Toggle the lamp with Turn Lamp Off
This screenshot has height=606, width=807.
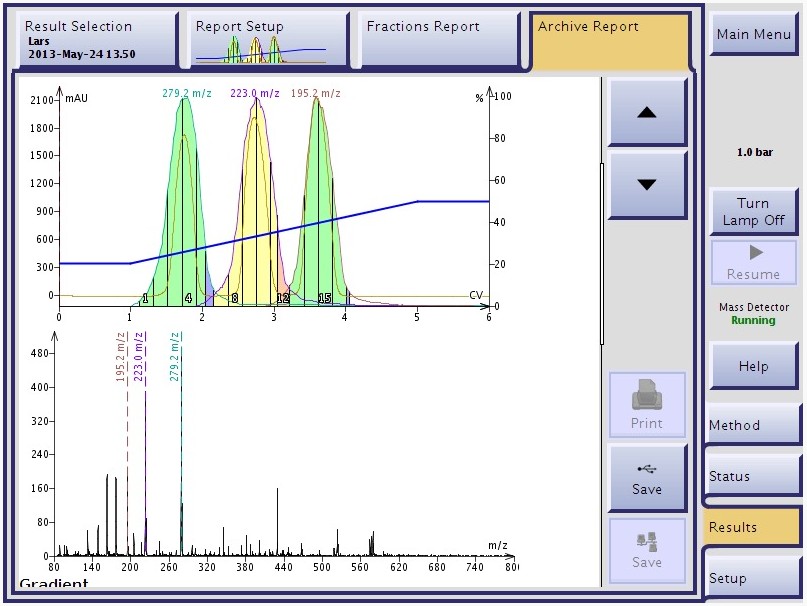[x=752, y=211]
